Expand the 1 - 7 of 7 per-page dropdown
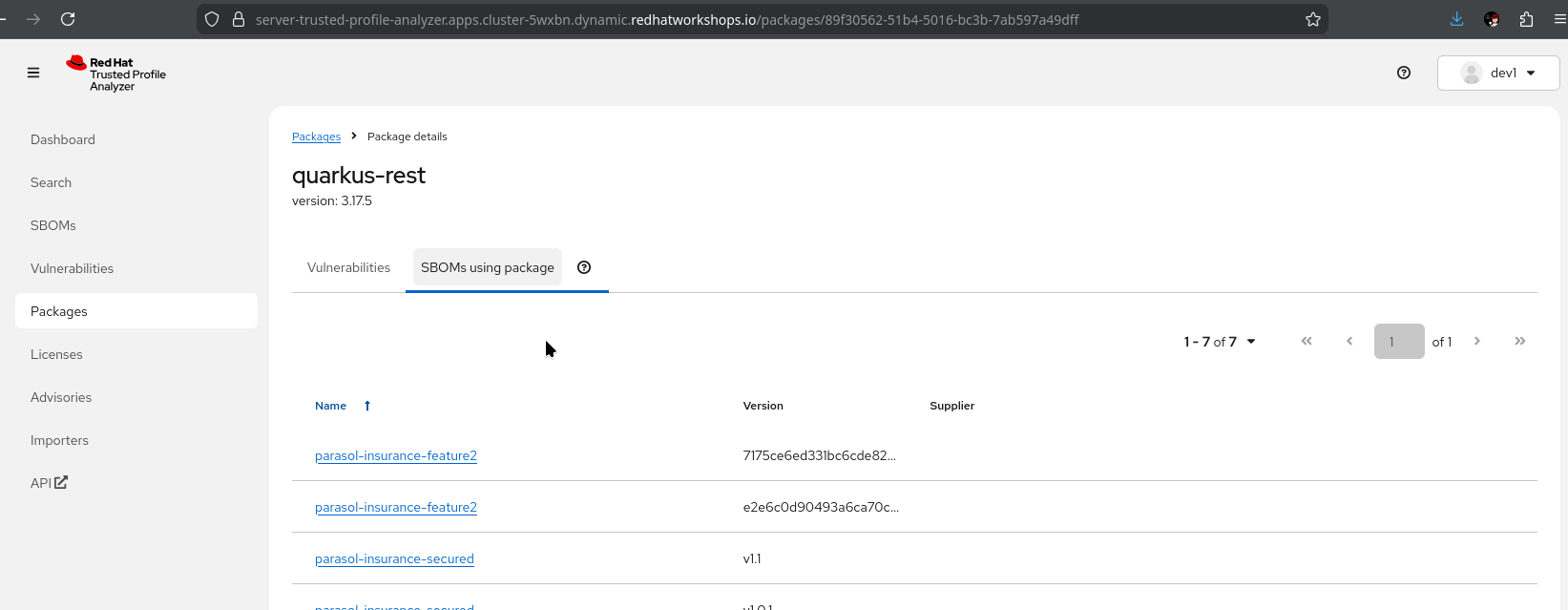Viewport: 1568px width, 610px height. coord(1220,342)
